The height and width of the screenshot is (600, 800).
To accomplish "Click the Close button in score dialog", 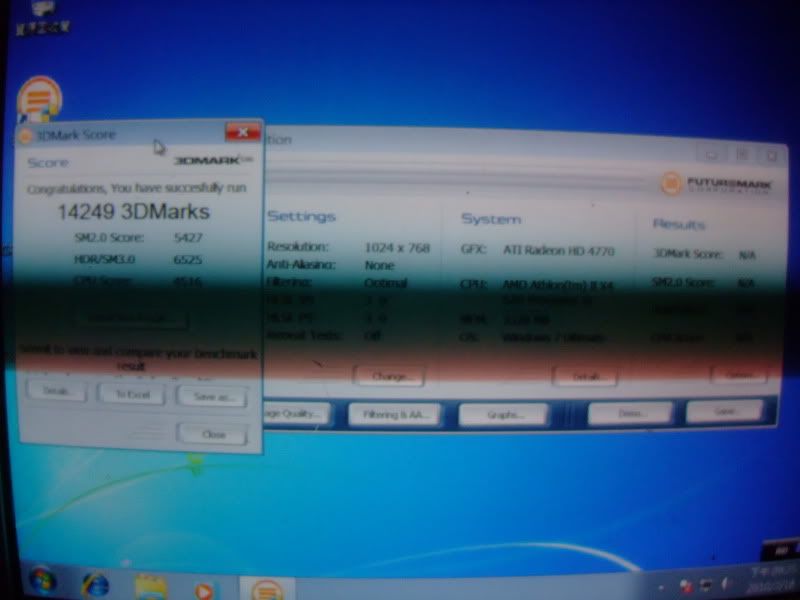I will (x=213, y=434).
